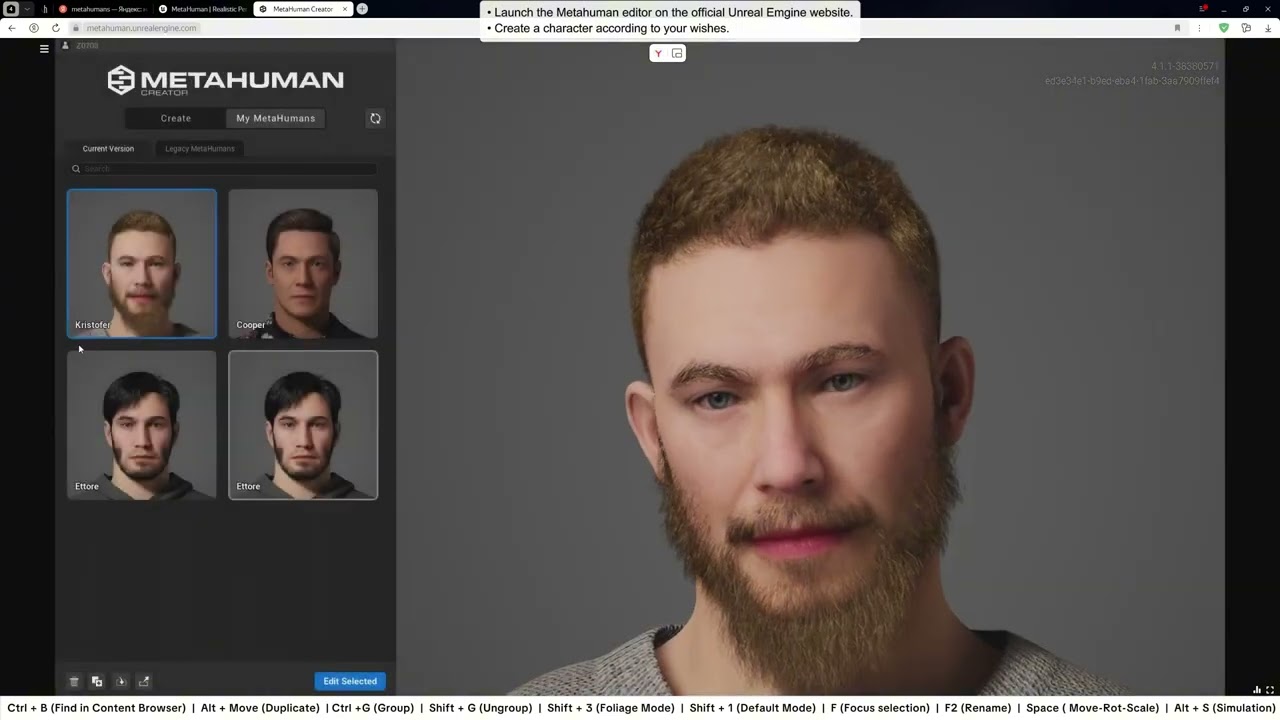Open the browser tab-count button
This screenshot has width=1280, height=720.
point(12,9)
